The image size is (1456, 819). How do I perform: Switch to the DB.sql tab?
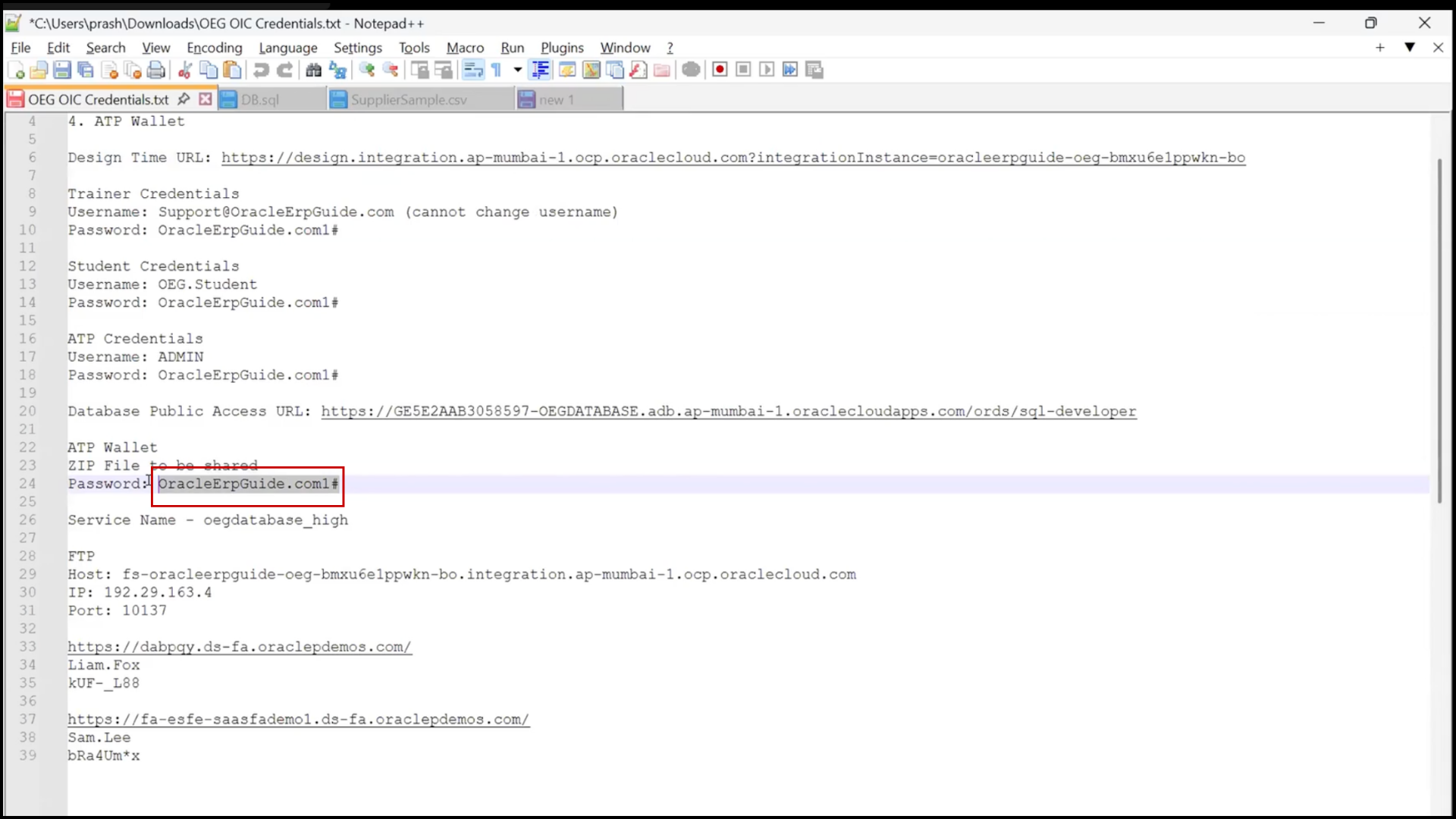[x=272, y=99]
